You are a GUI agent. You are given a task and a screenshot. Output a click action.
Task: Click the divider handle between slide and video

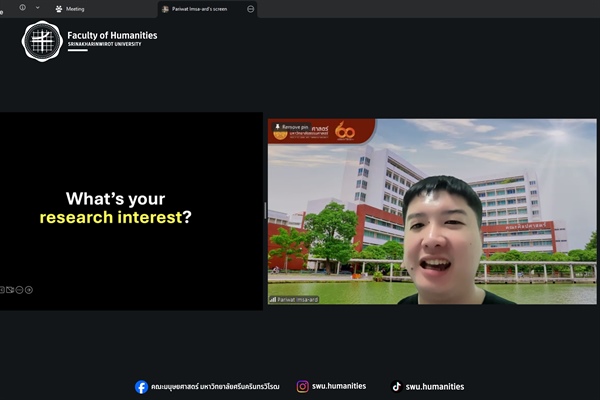coord(265,210)
